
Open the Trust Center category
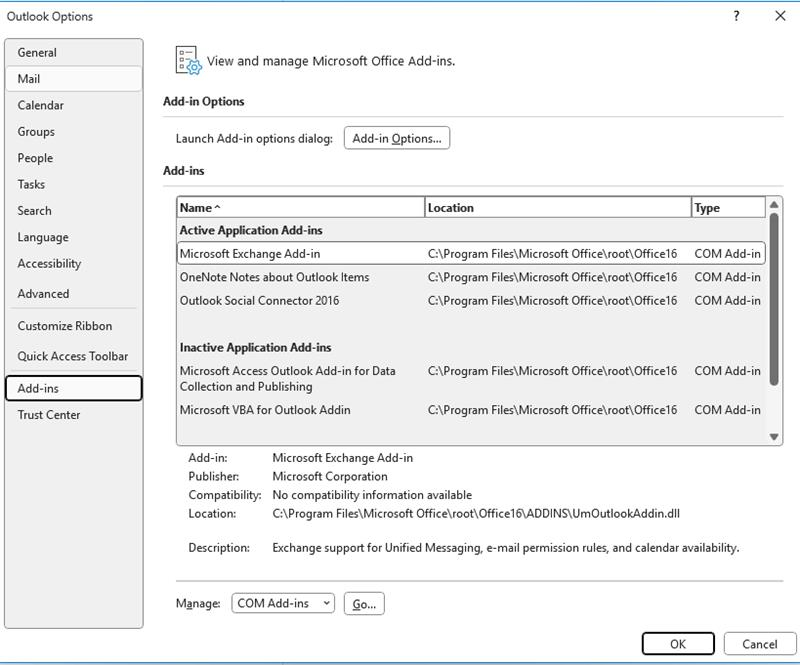73,415
